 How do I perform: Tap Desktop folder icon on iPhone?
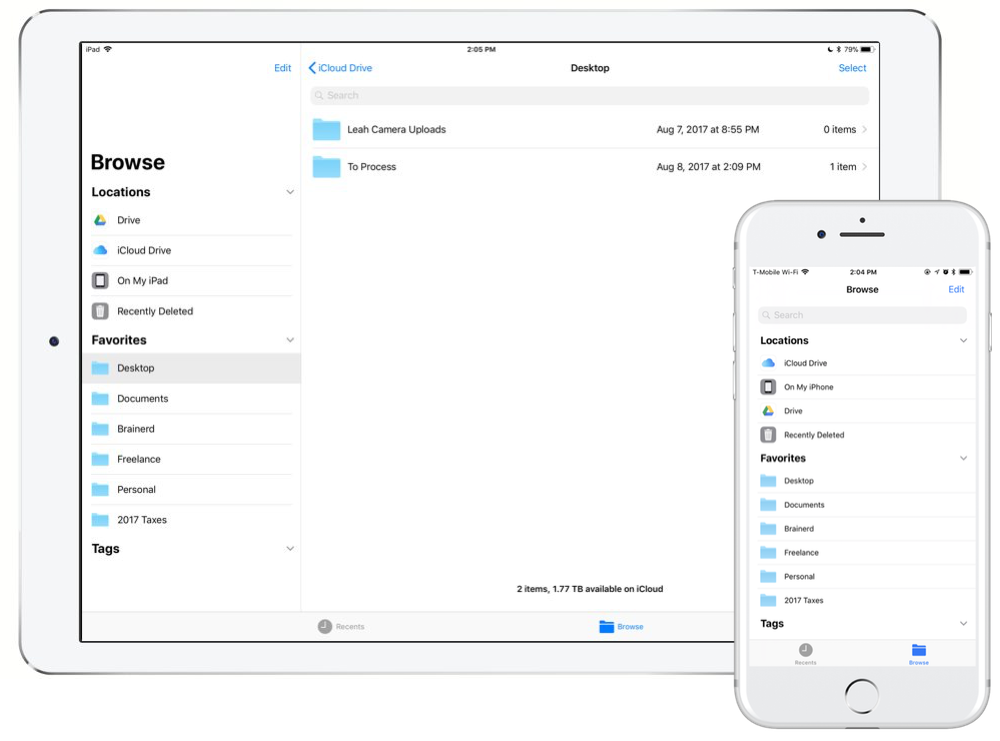(x=768, y=481)
